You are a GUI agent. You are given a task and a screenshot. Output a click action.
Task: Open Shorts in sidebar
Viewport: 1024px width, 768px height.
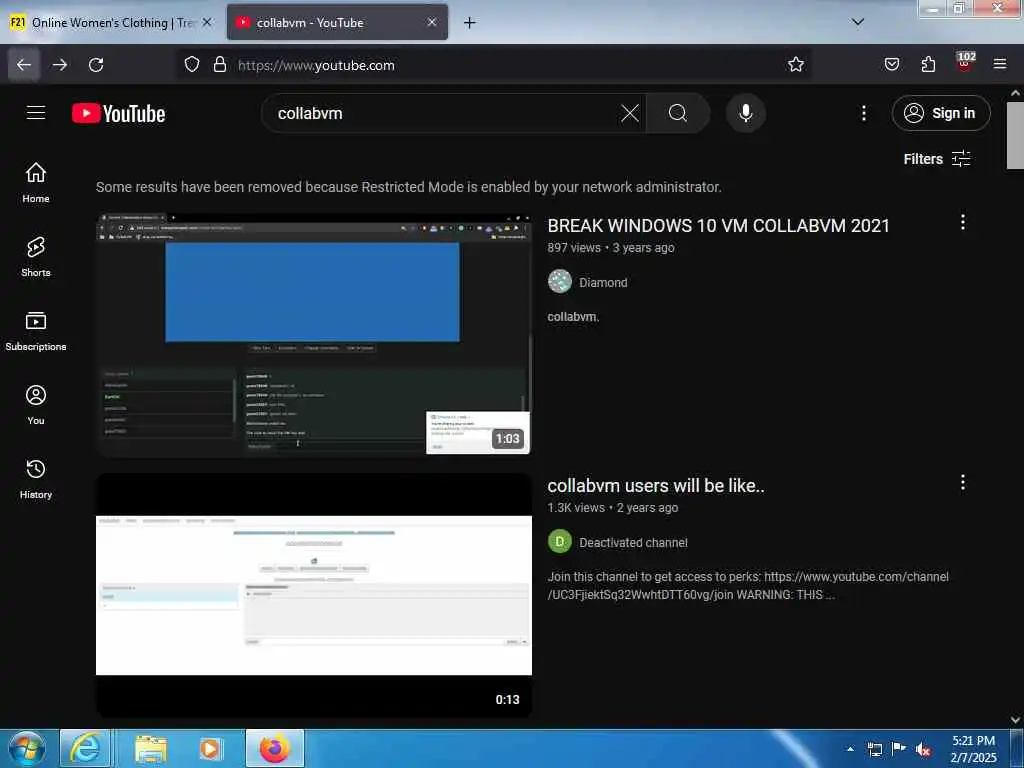point(36,257)
